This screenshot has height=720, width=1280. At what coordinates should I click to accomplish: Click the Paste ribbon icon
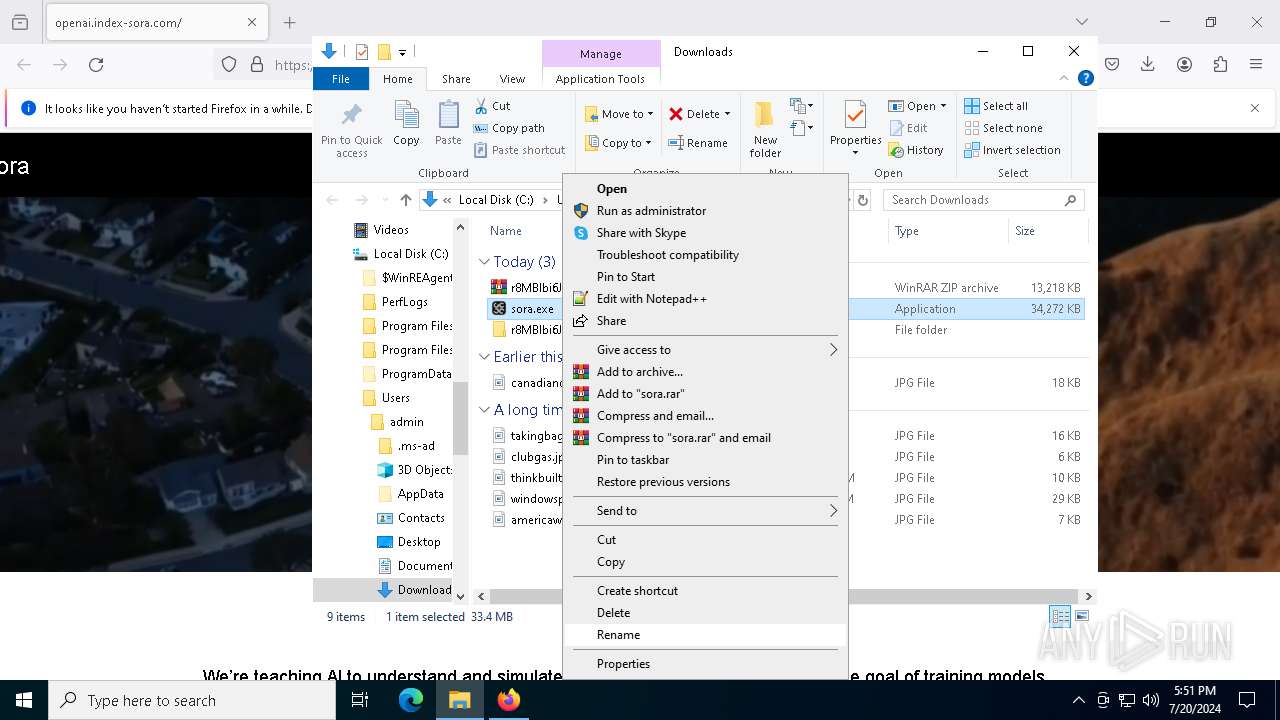448,123
